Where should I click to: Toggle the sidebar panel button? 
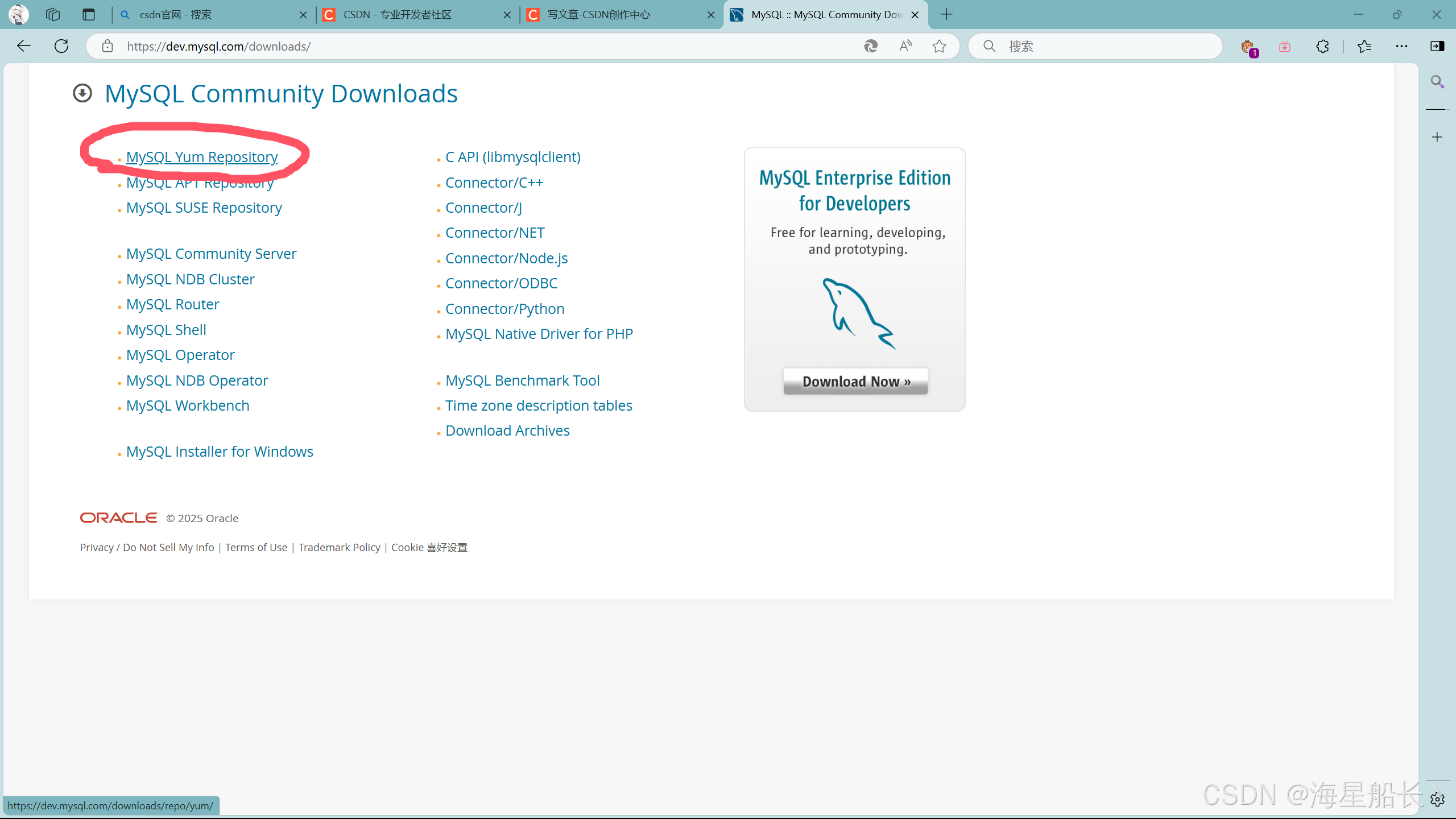(1437, 46)
